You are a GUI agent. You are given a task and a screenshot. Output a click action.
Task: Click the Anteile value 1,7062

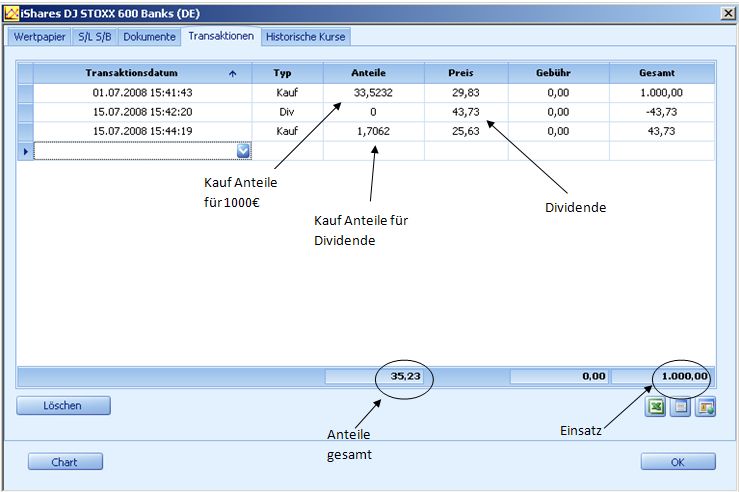coord(374,131)
